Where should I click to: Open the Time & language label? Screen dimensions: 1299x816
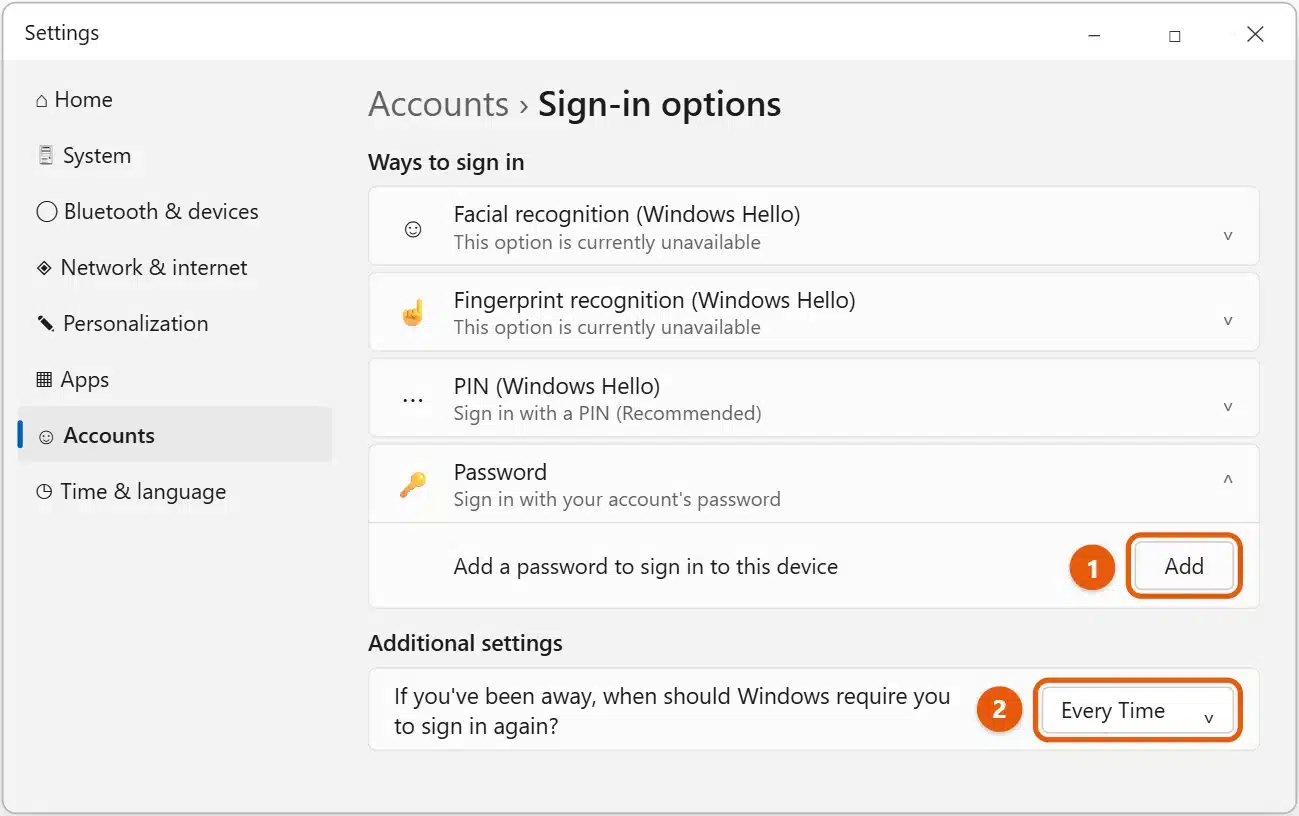click(x=143, y=492)
